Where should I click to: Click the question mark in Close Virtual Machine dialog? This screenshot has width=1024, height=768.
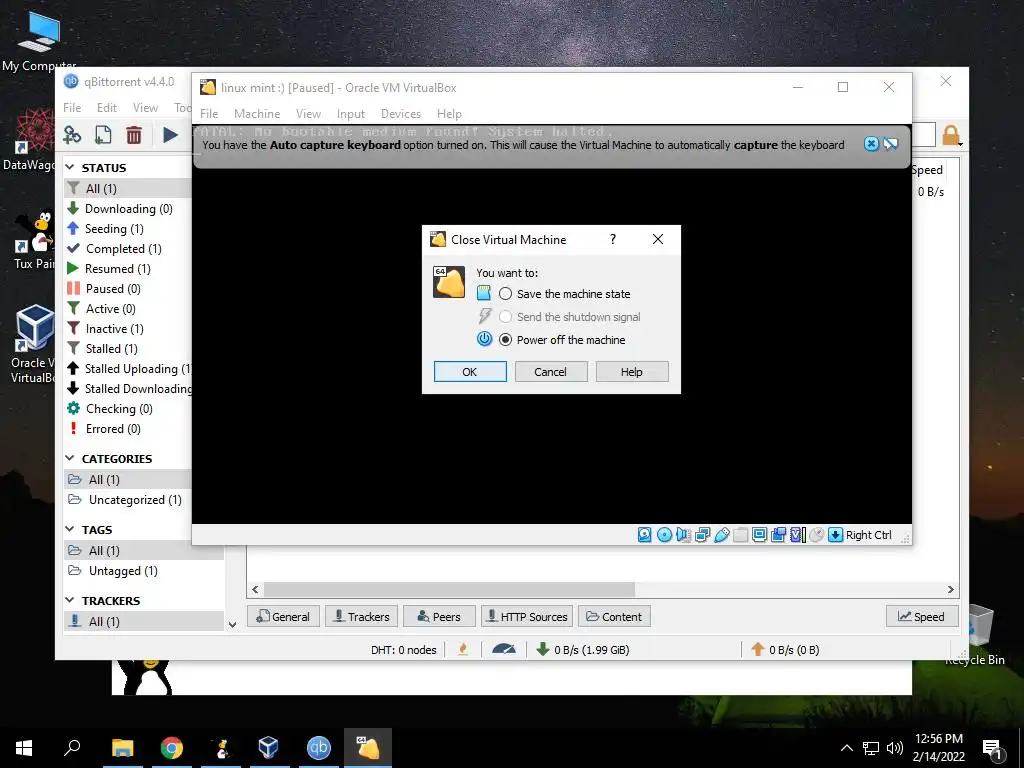(x=613, y=239)
